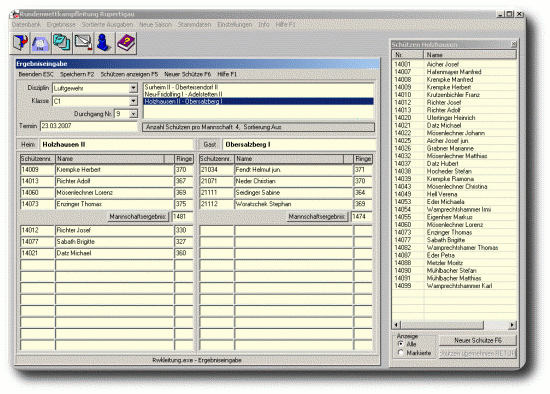Click Ringe field for Enzinger Thomas
The image size is (550, 394).
(183, 204)
